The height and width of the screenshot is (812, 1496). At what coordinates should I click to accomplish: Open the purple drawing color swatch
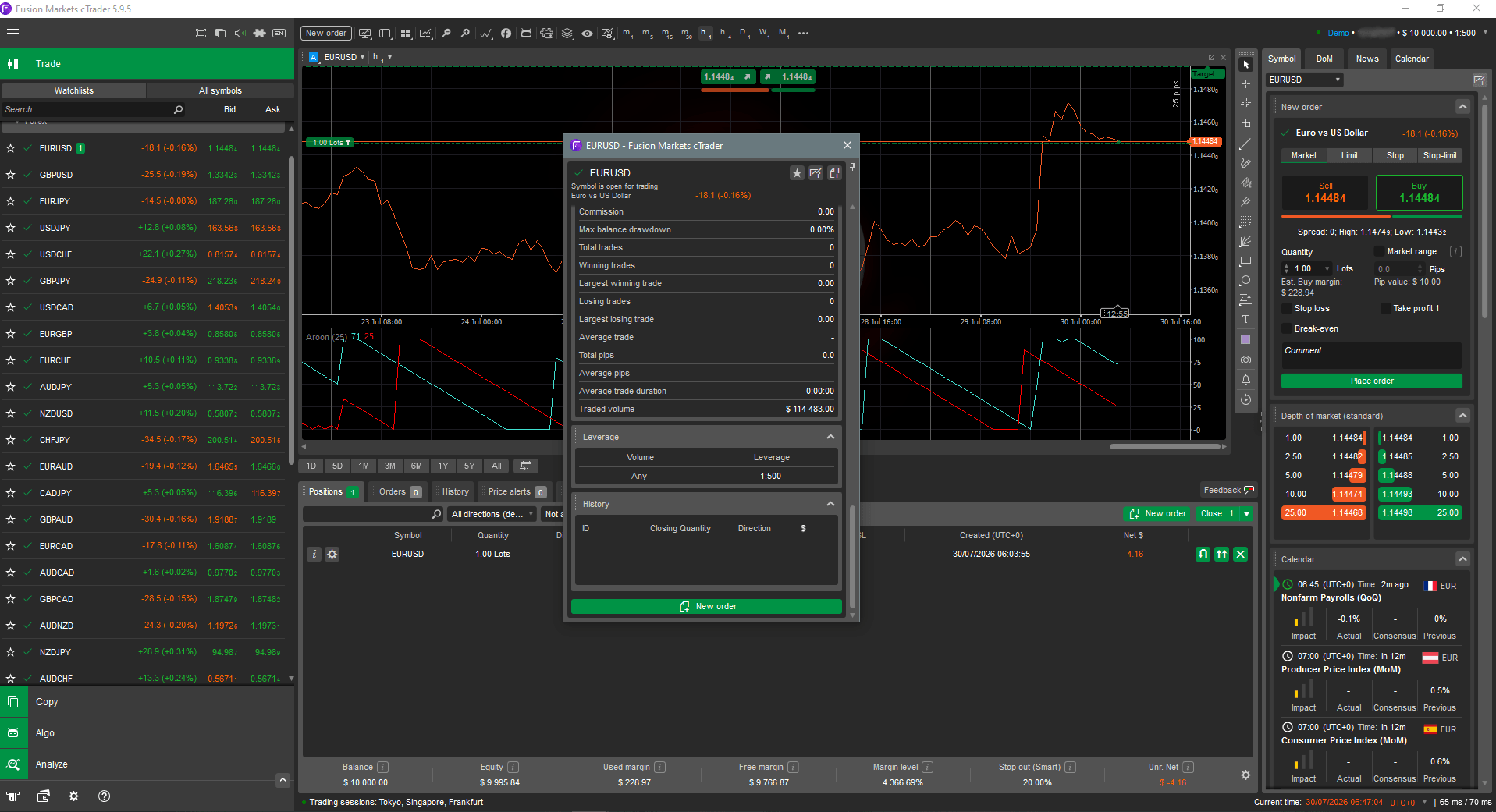(x=1245, y=339)
